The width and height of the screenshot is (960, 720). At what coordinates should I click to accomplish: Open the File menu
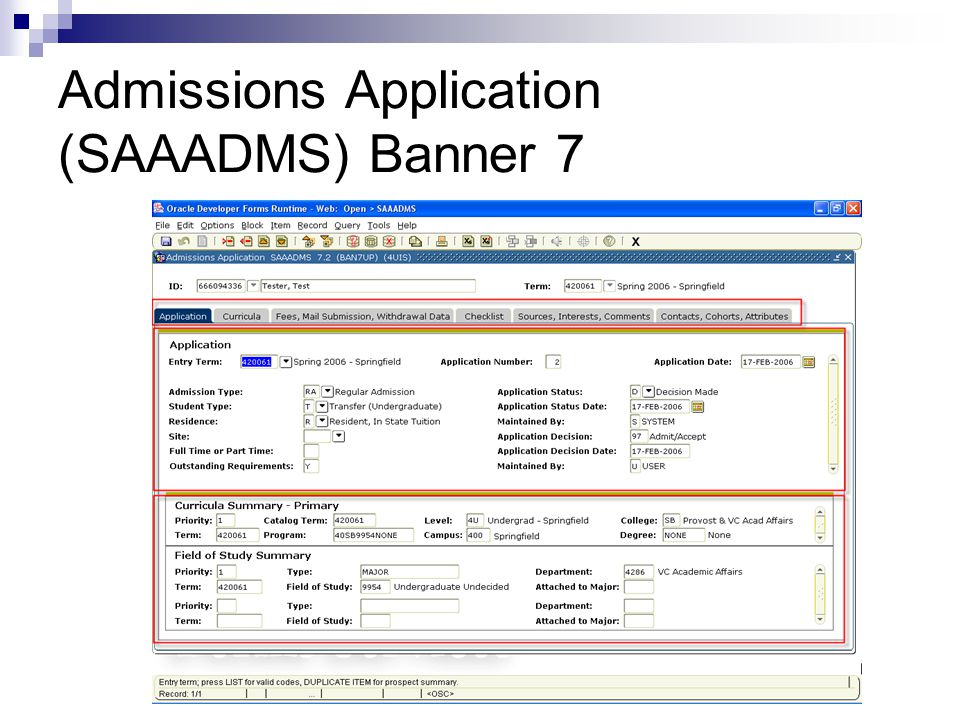click(162, 225)
